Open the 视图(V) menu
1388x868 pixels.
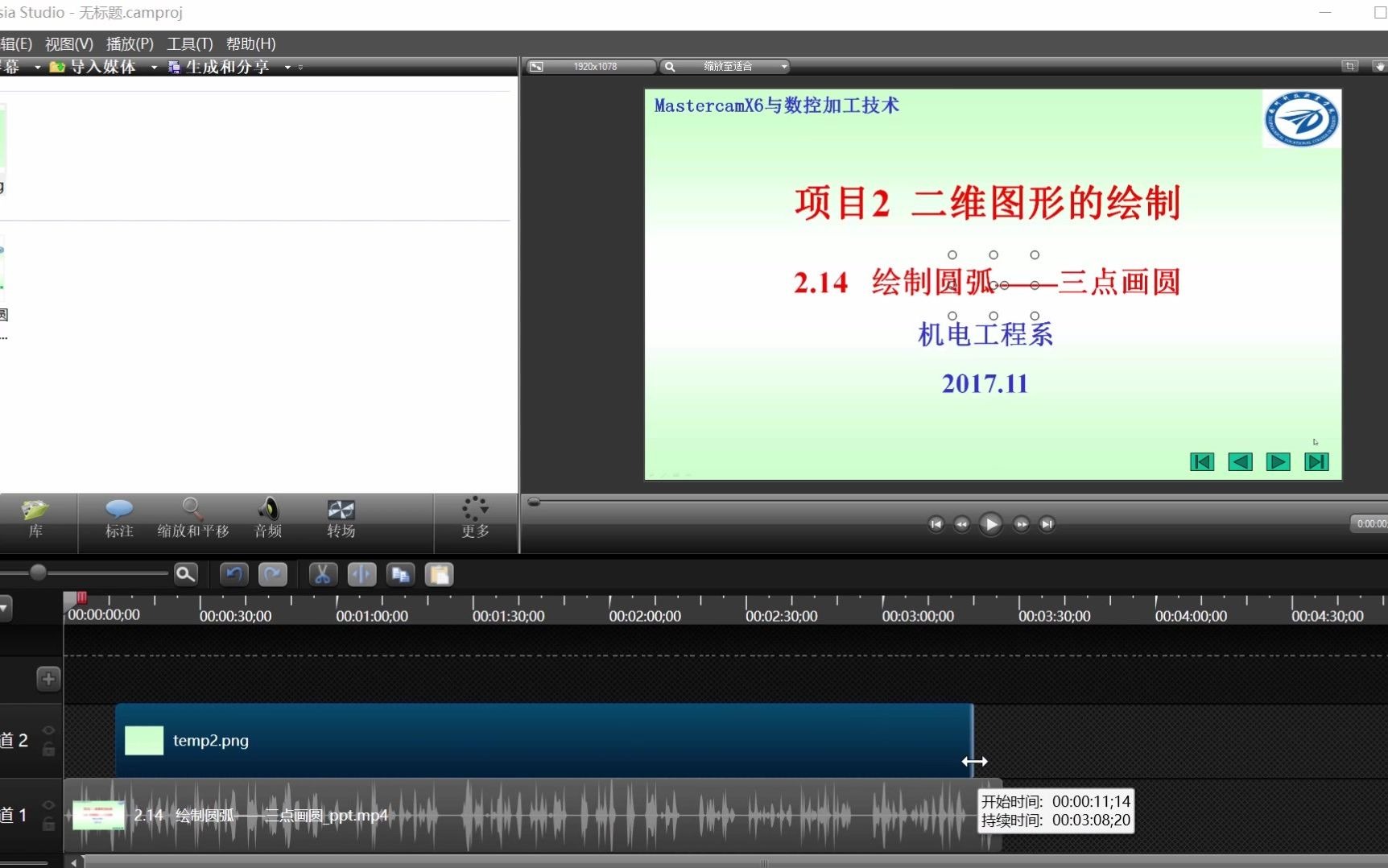point(68,43)
